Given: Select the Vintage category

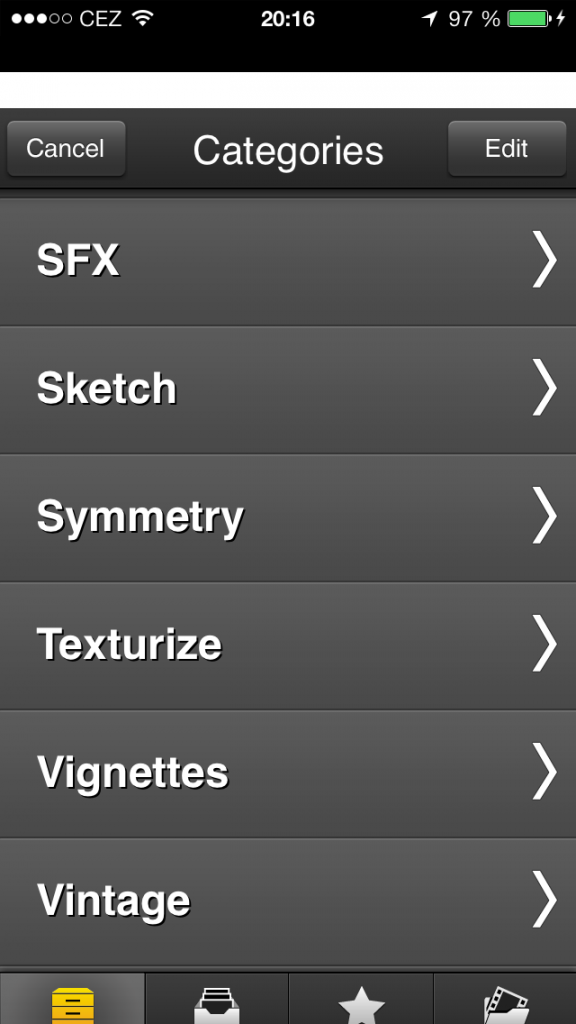Looking at the screenshot, I should pos(288,900).
